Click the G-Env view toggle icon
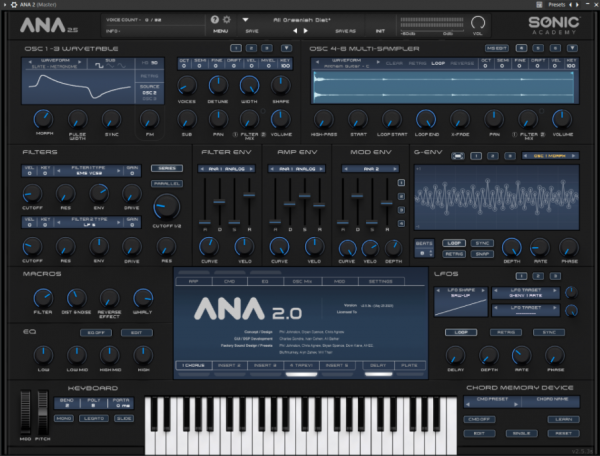 458,156
